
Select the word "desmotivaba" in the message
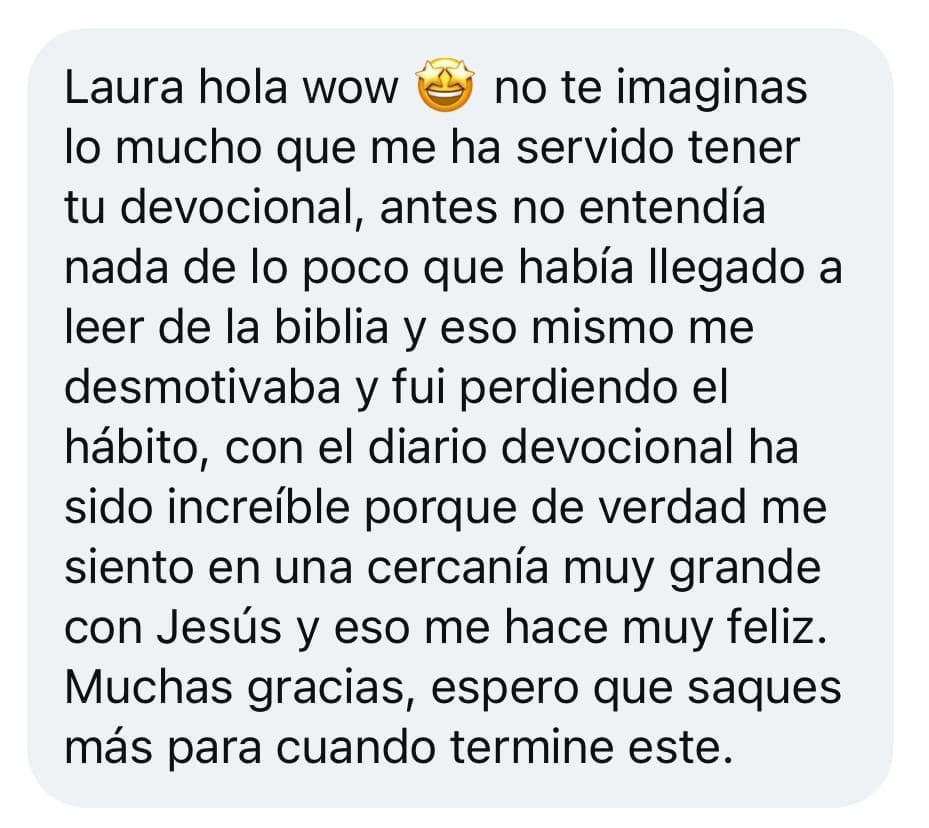(203, 387)
